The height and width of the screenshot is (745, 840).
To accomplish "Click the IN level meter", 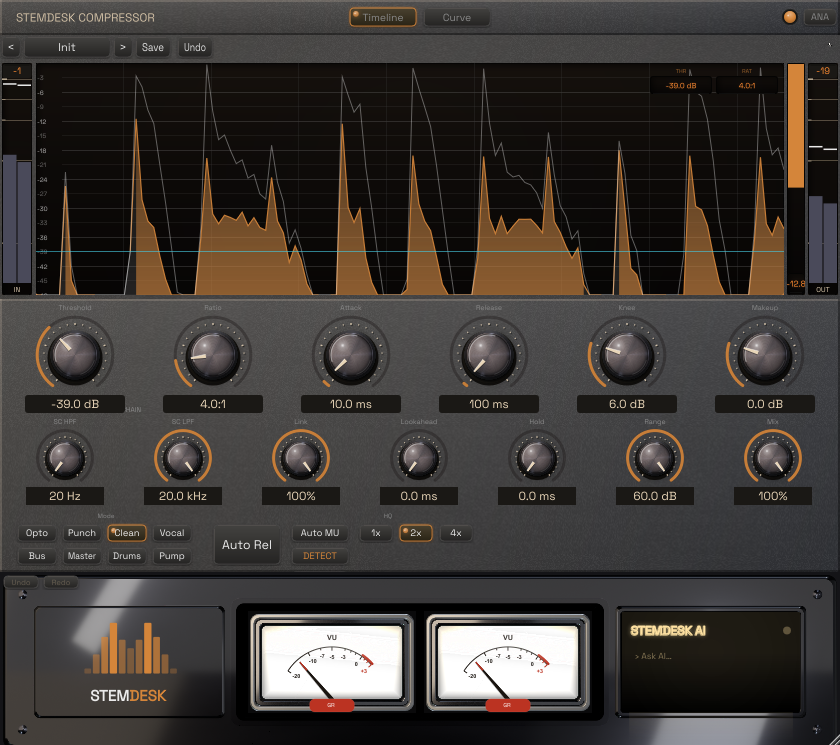I will coord(17,179).
